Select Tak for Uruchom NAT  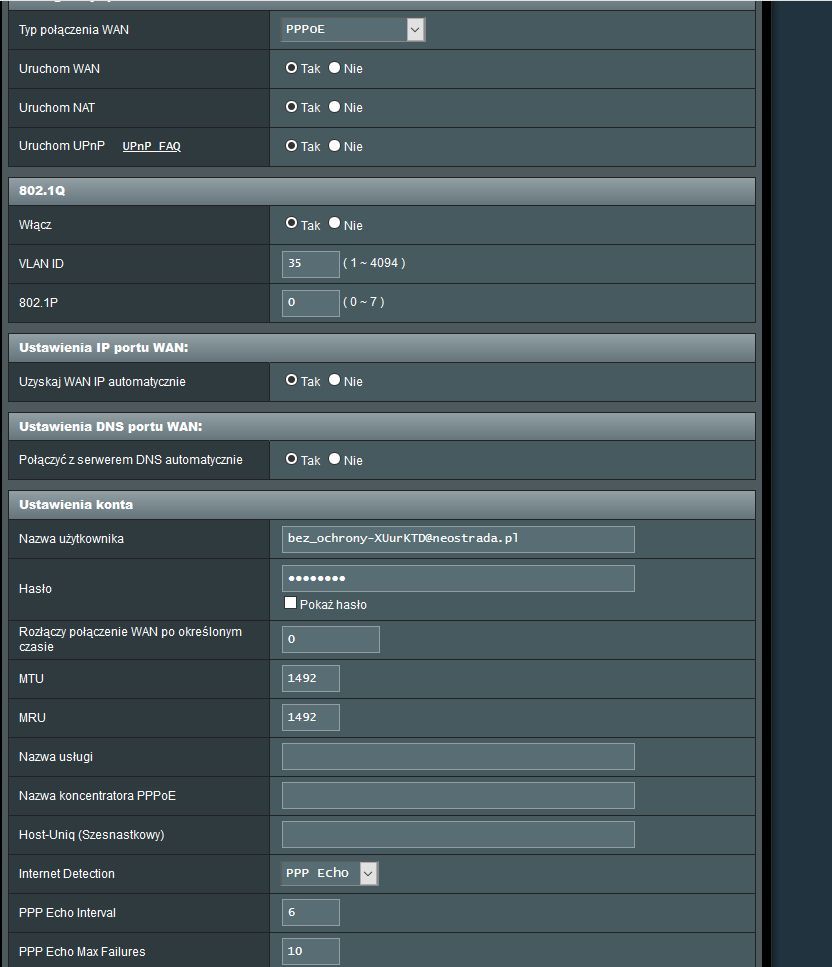pos(291,107)
